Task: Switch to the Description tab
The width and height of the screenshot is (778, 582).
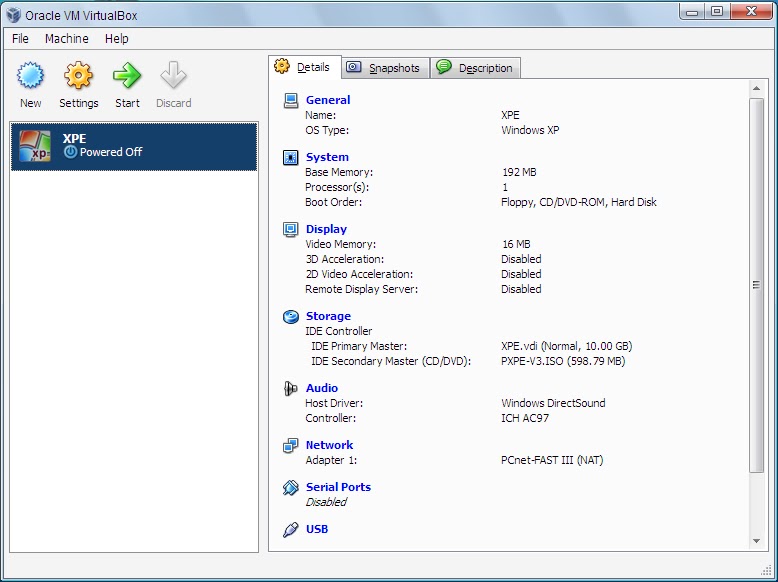Action: (x=475, y=68)
